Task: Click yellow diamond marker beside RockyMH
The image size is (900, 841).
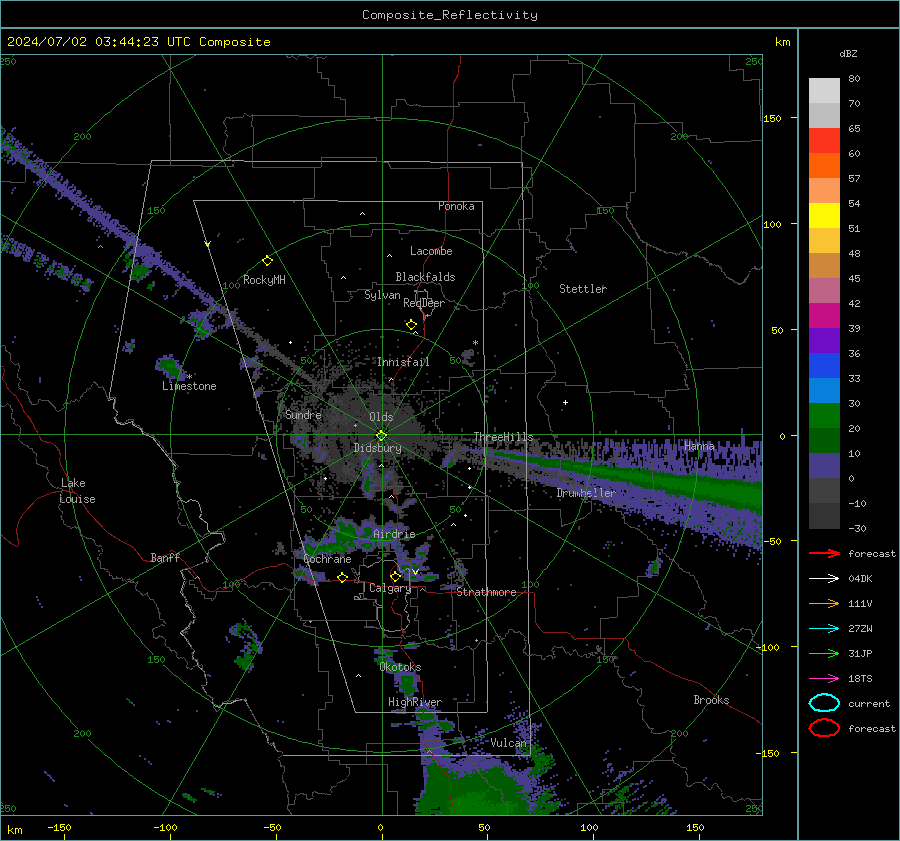Action: click(x=267, y=261)
